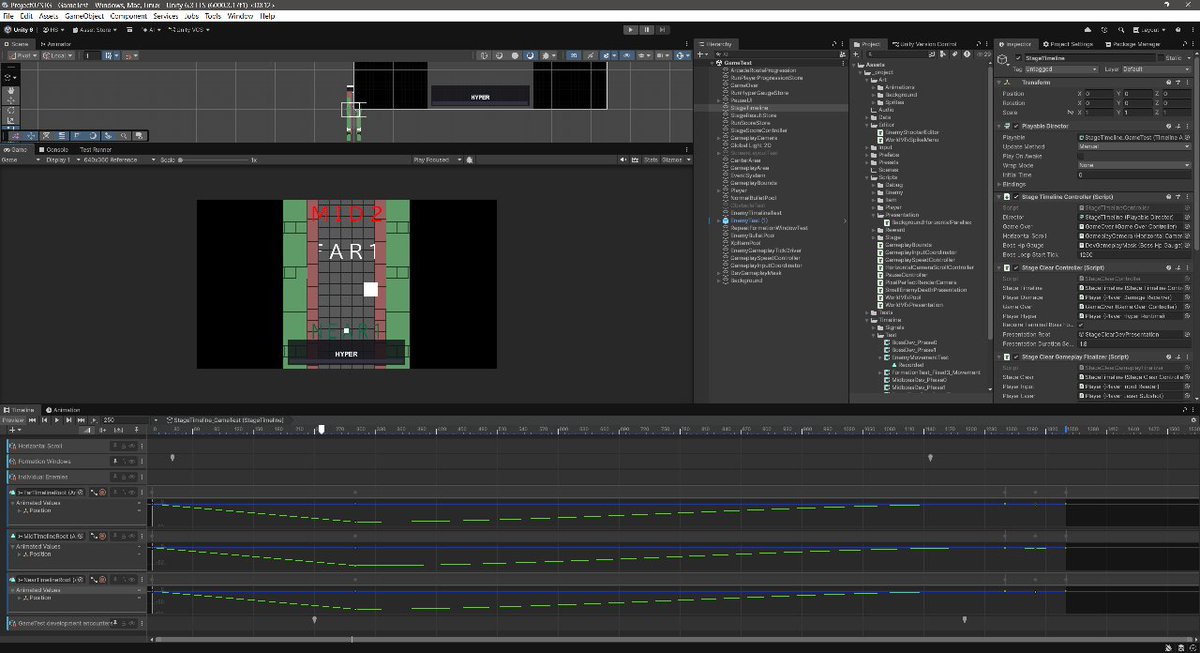Toggle the StageTimeline active checkbox in Inspector

[1018, 59]
